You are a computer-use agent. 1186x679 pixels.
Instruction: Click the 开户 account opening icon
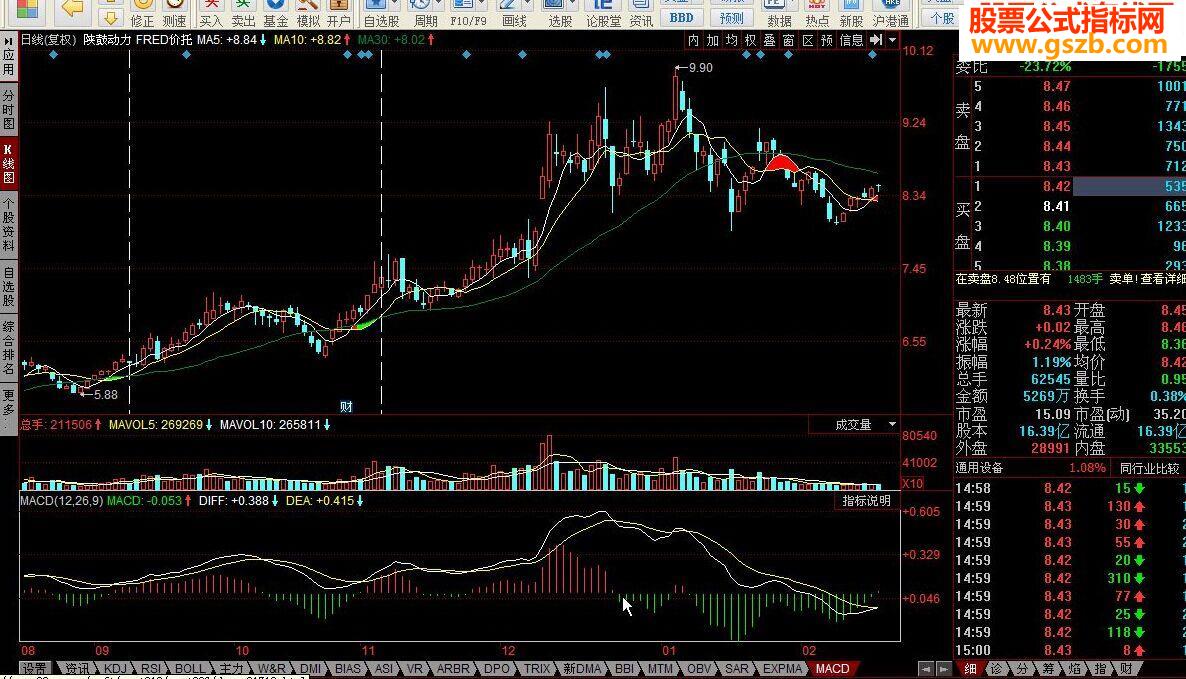point(339,14)
